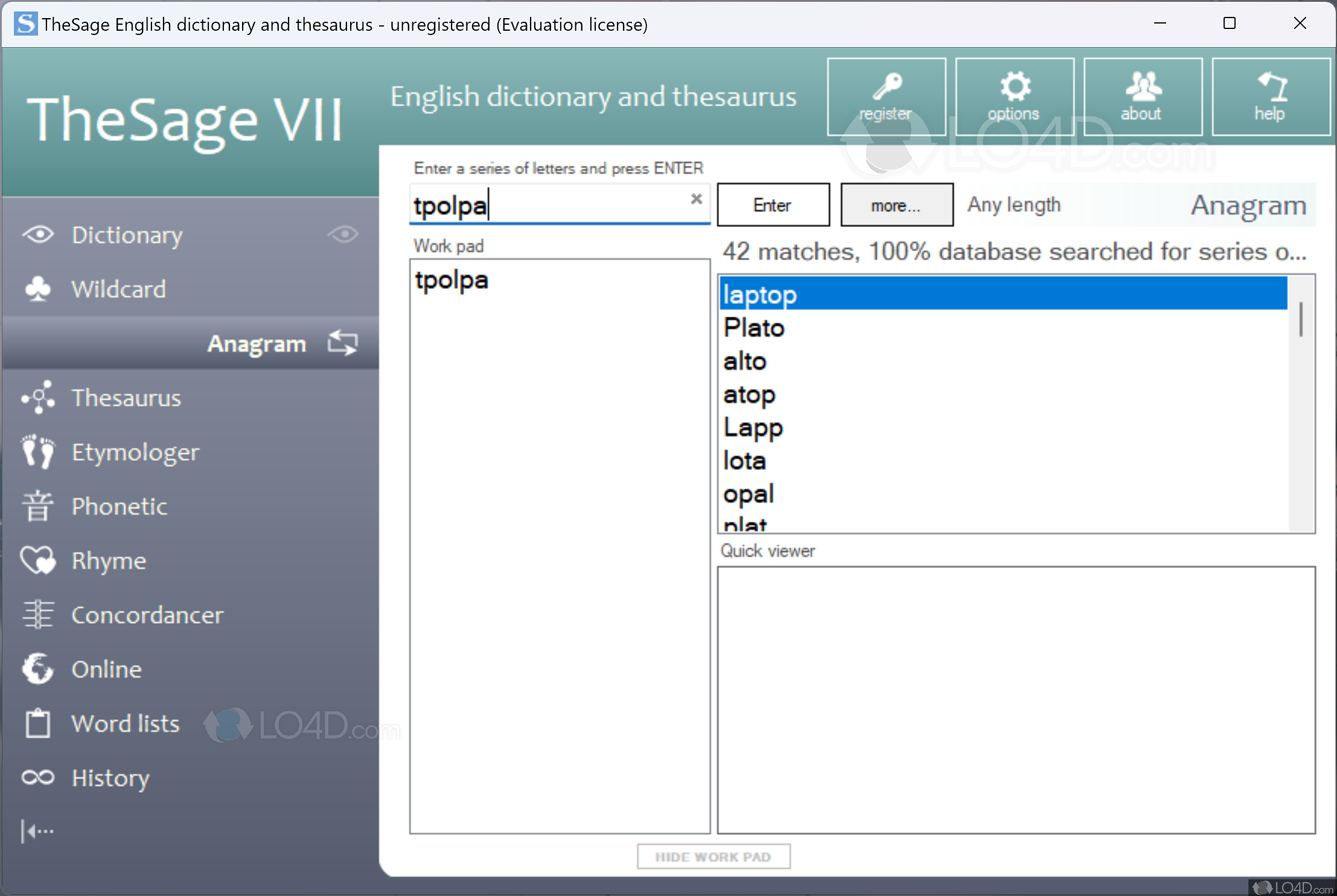
Task: Switch to the Concordancer section
Action: coord(147,615)
